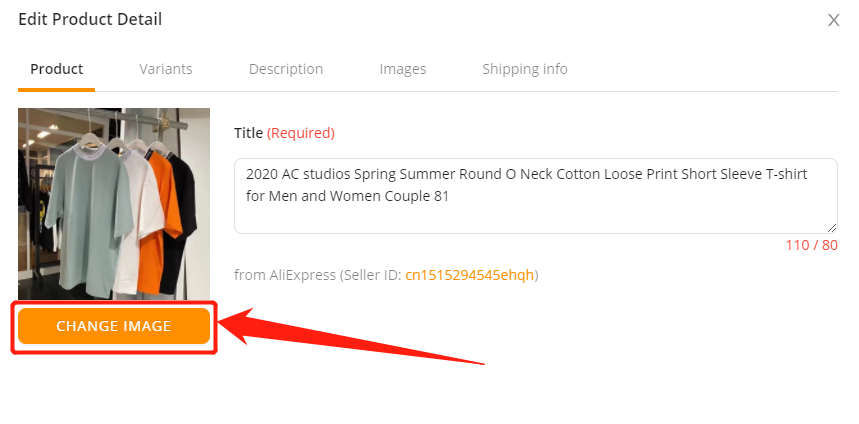Place cursor after 'Couple 81' in title
The height and width of the screenshot is (424, 859).
tap(450, 196)
